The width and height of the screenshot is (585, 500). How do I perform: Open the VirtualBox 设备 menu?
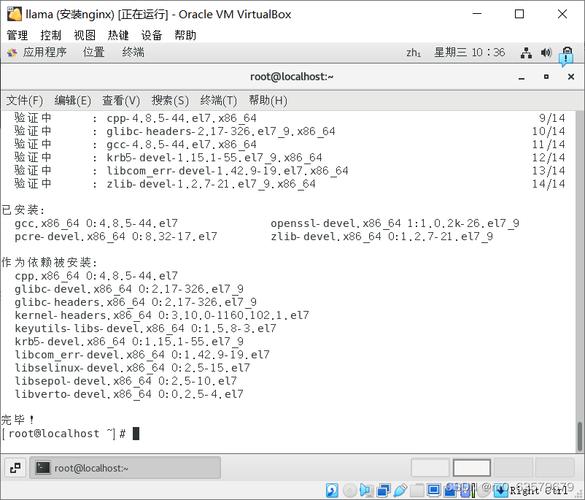click(x=151, y=35)
